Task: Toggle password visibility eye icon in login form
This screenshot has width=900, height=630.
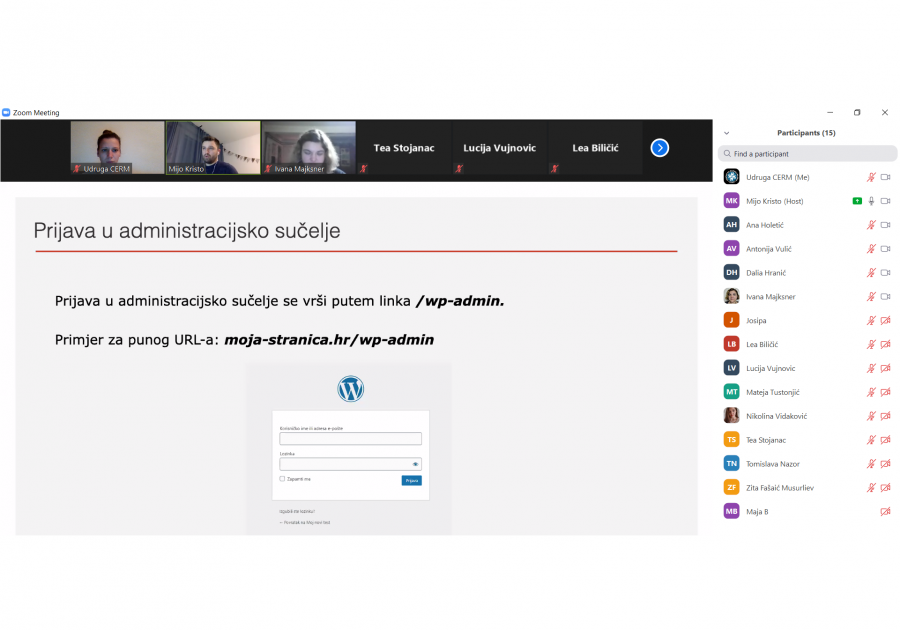Action: [x=416, y=464]
